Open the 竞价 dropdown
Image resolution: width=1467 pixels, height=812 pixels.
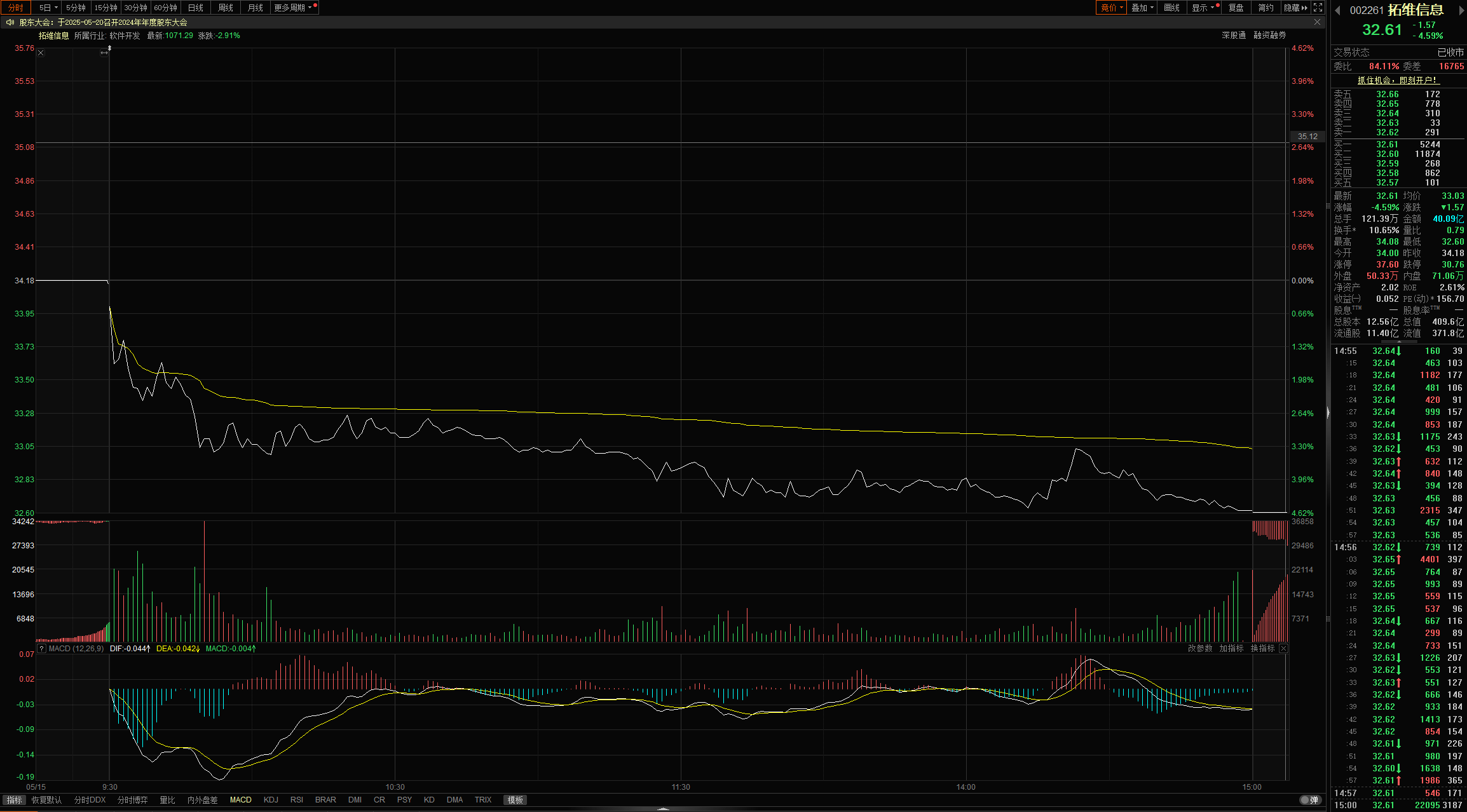click(x=1112, y=8)
